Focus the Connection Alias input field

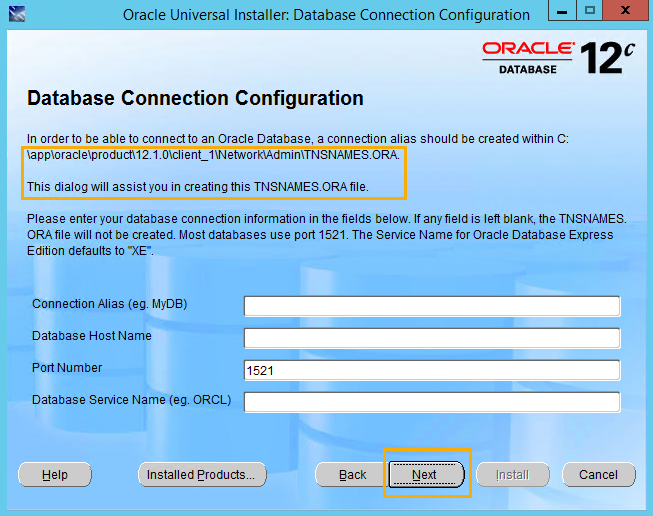point(432,307)
